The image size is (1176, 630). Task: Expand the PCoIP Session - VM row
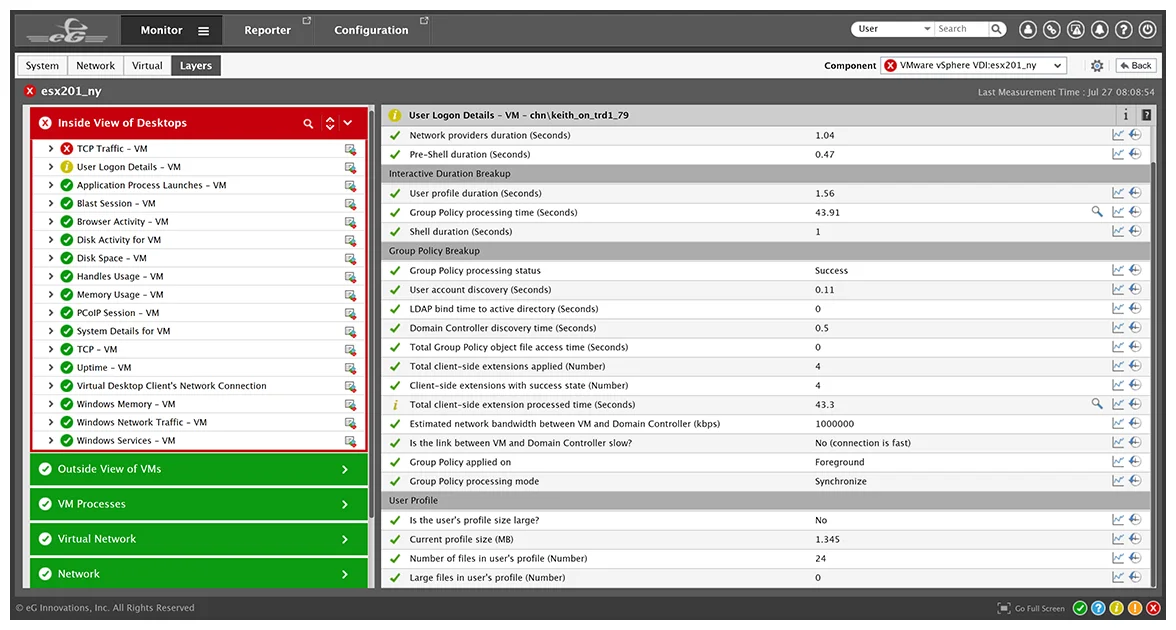51,313
